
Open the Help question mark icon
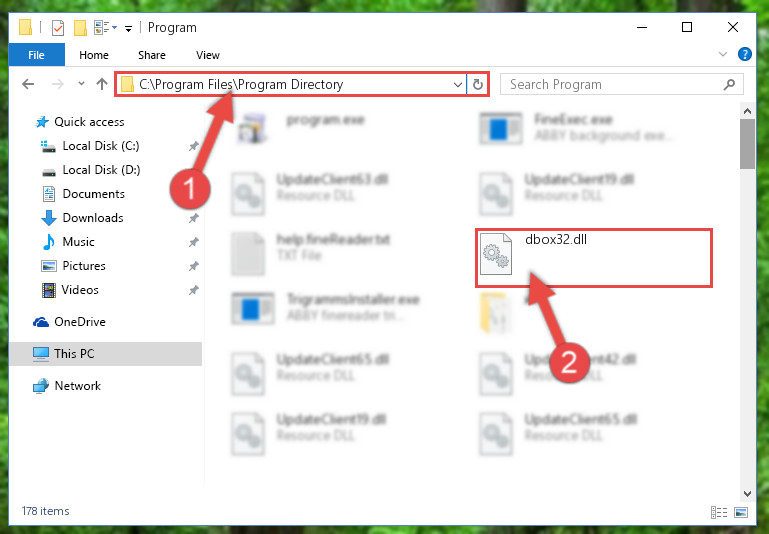click(744, 54)
